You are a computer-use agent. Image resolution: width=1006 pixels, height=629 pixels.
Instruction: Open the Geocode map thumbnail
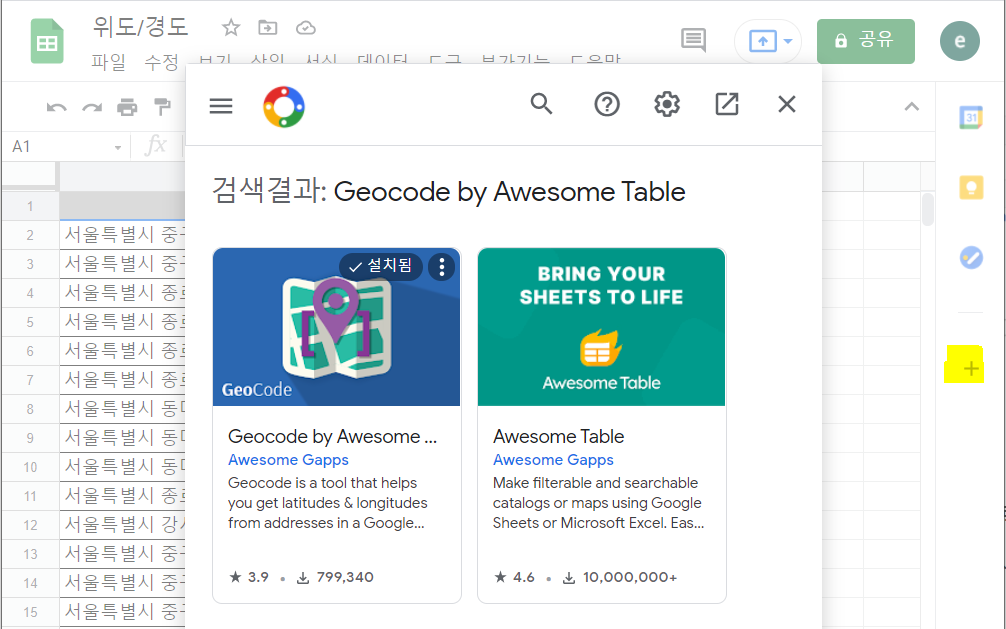tap(336, 327)
